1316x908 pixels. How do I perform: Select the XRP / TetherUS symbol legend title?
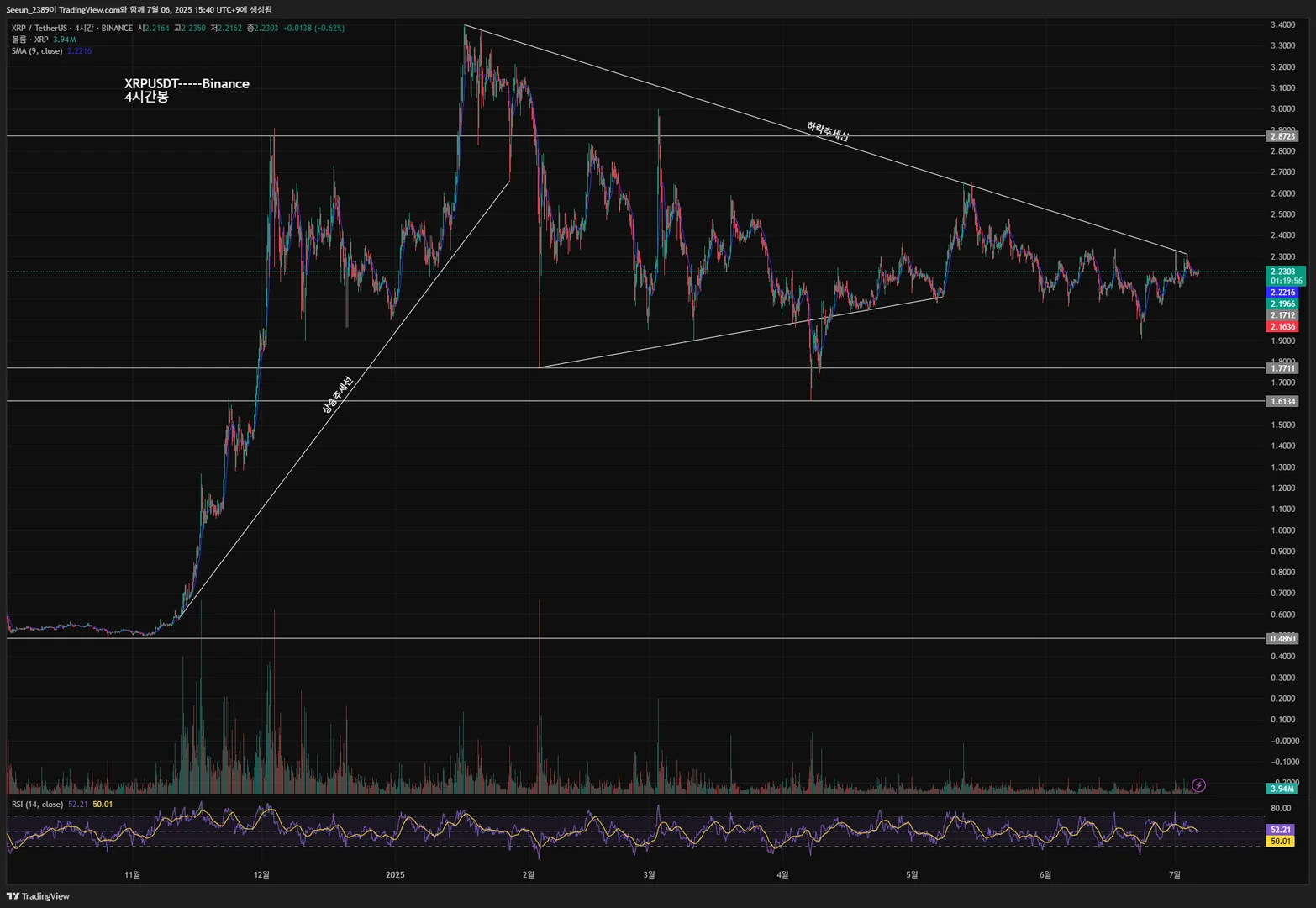[x=72, y=29]
